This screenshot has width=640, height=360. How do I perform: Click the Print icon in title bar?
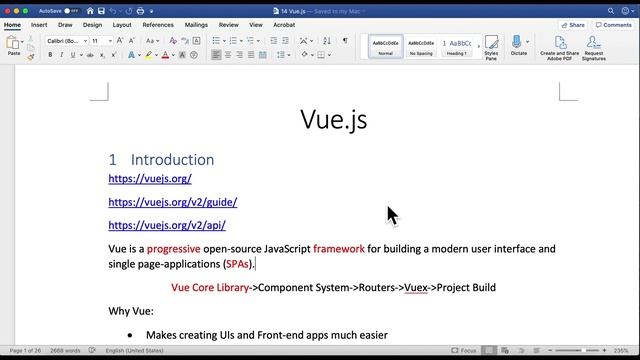click(x=140, y=11)
